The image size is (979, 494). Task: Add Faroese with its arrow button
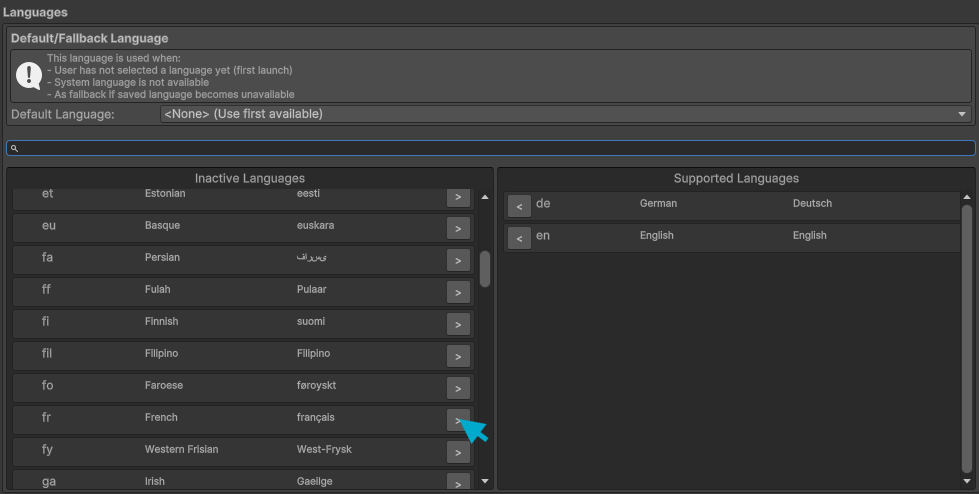click(458, 388)
